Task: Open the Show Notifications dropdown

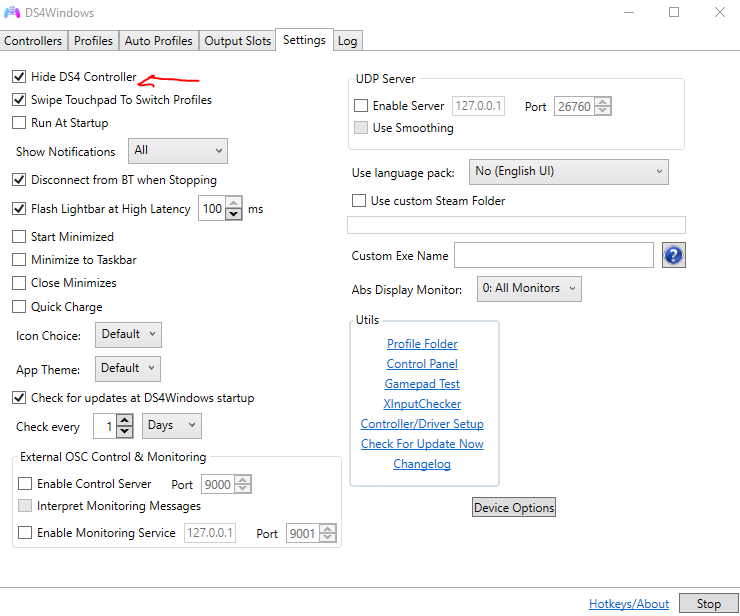Action: [x=178, y=151]
